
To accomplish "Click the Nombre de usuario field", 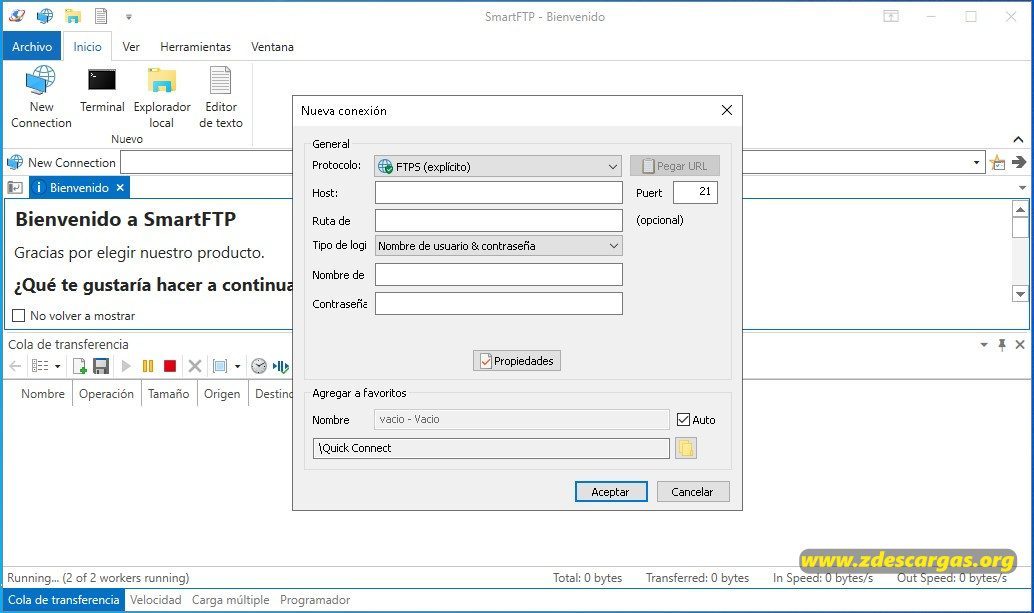I will [499, 275].
